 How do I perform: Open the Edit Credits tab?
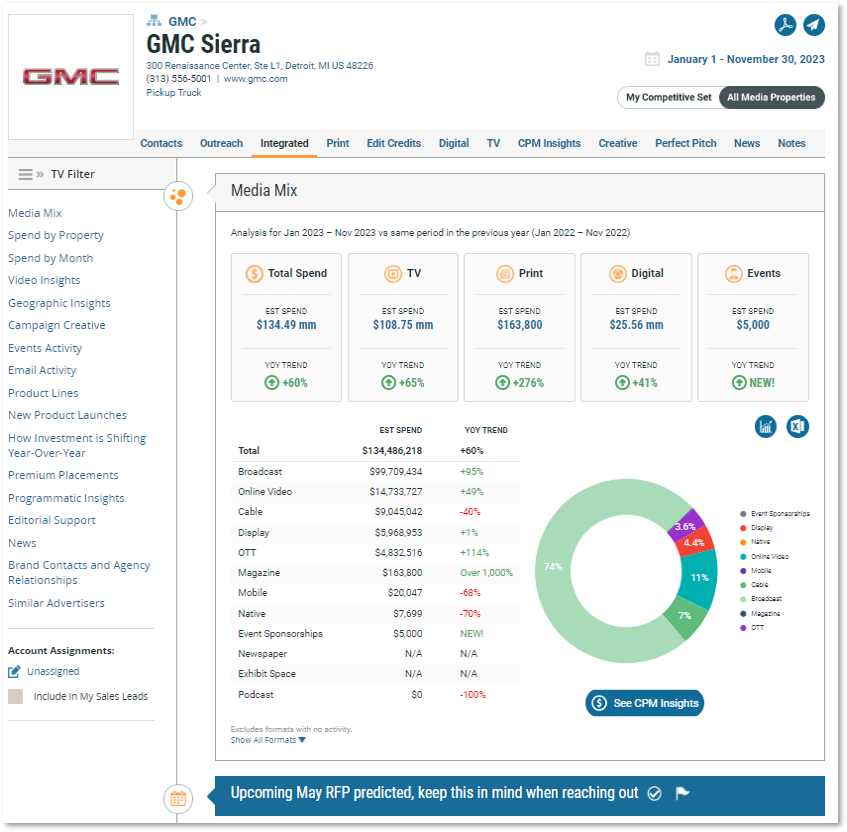pos(394,143)
